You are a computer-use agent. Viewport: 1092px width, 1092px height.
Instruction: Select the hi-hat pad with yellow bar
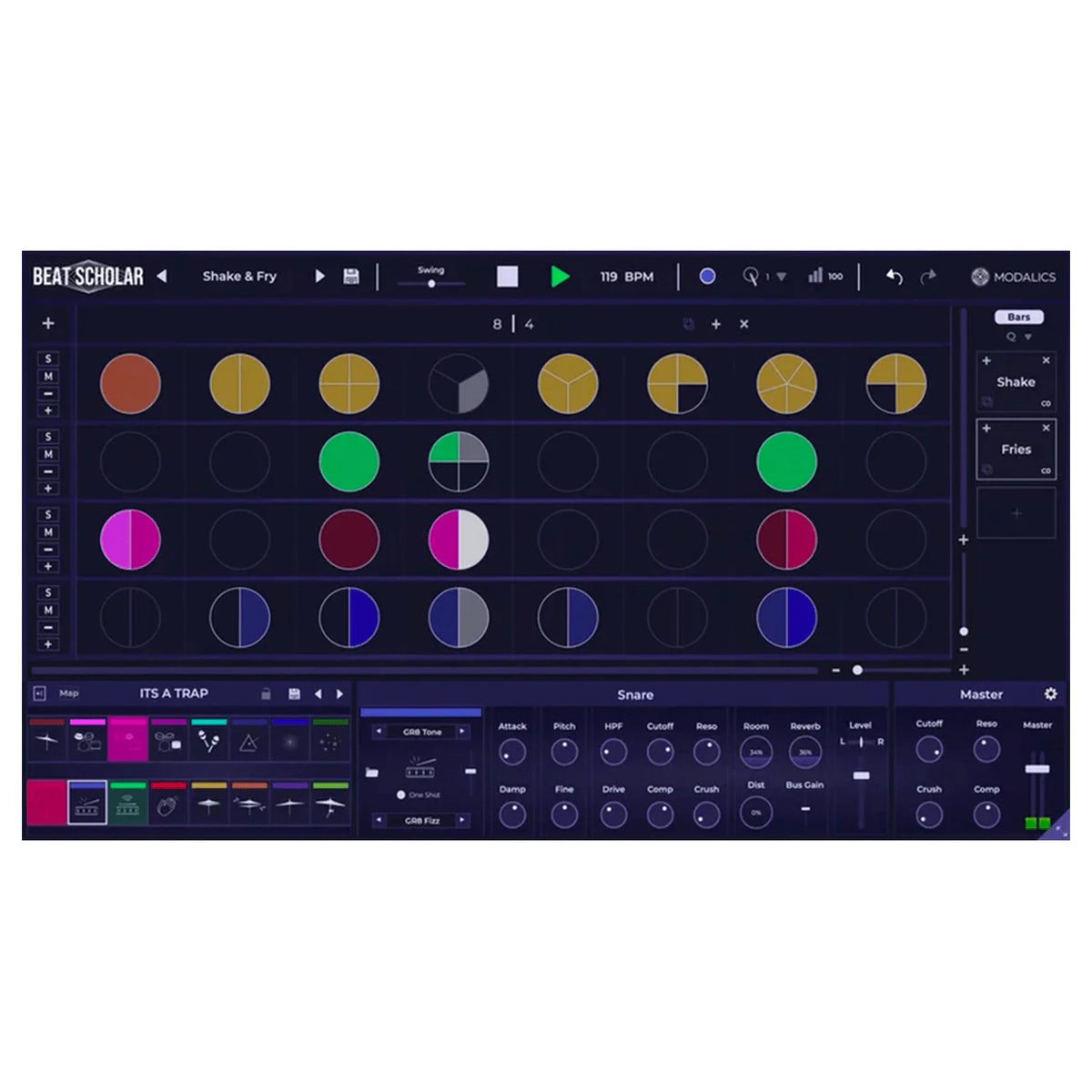[x=208, y=803]
